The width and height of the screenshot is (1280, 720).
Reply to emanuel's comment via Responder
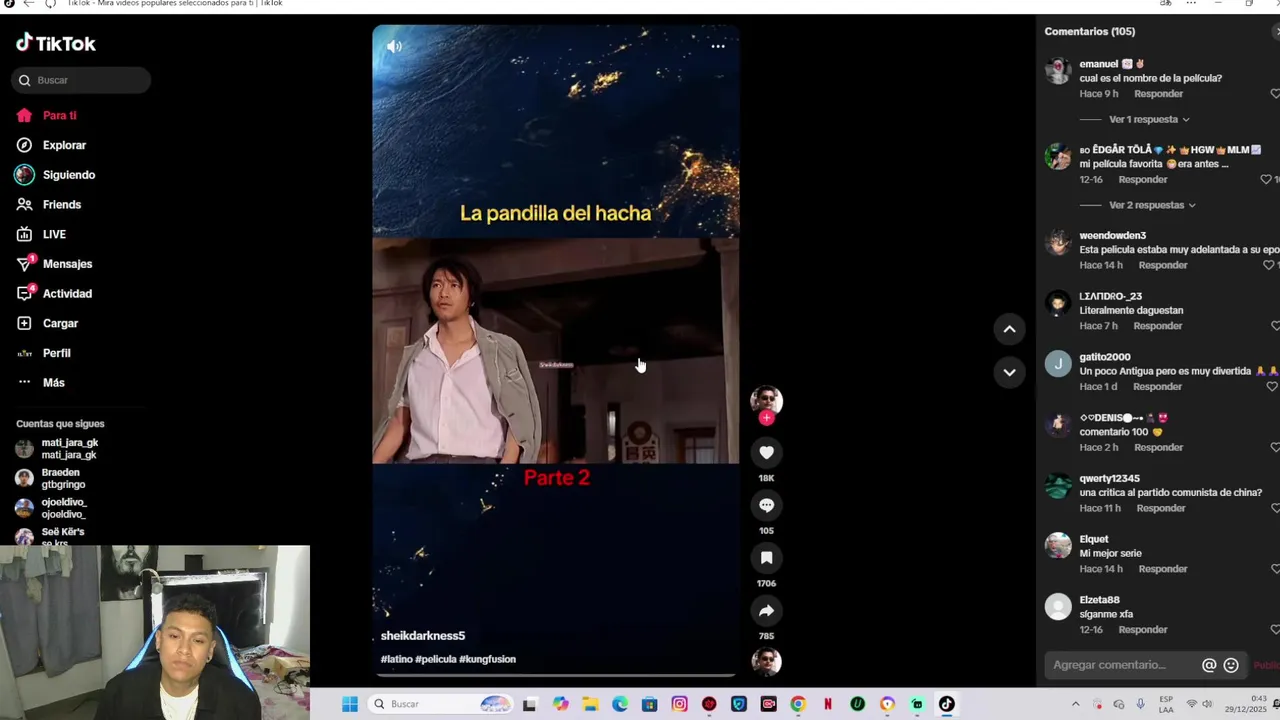coord(1158,94)
